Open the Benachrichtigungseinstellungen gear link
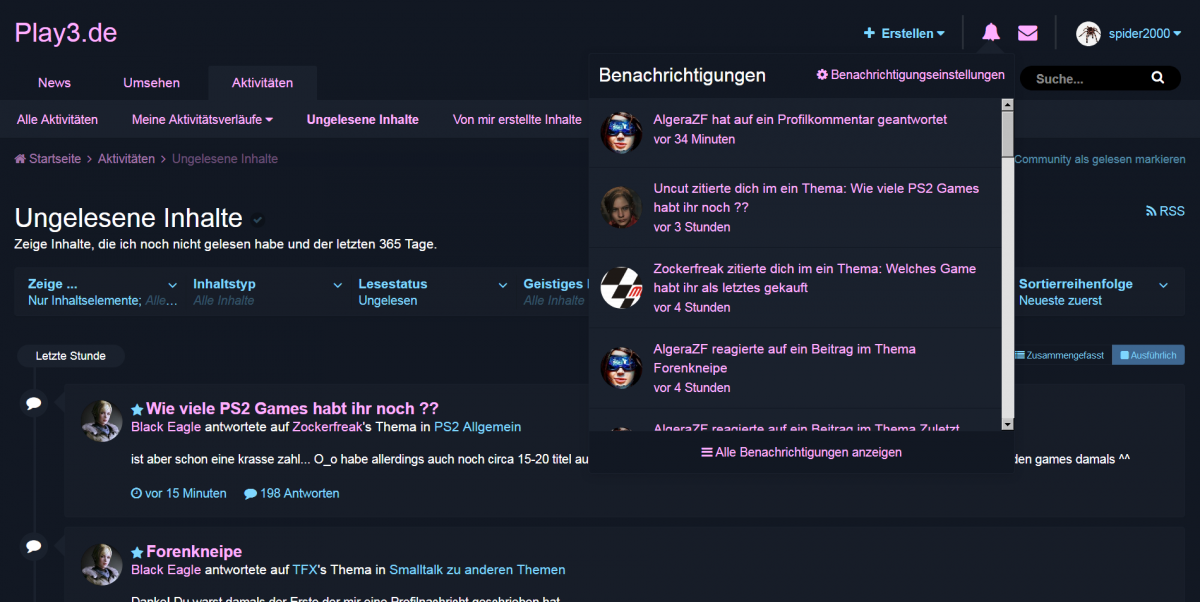The image size is (1200, 602). tap(910, 75)
